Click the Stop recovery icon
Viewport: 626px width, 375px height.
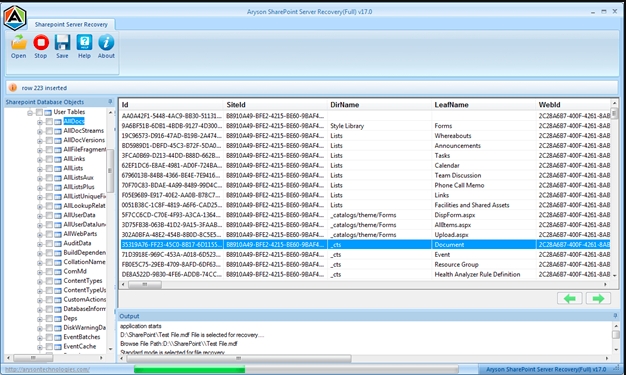tap(41, 42)
